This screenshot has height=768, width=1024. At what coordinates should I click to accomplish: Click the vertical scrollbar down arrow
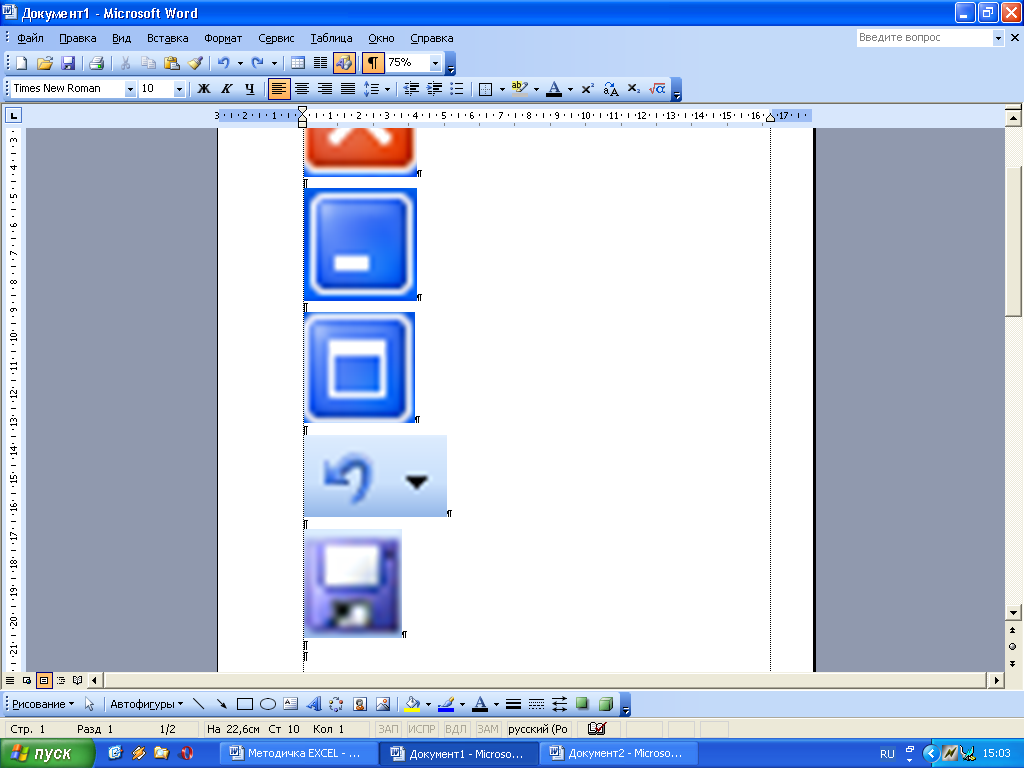point(1013,613)
